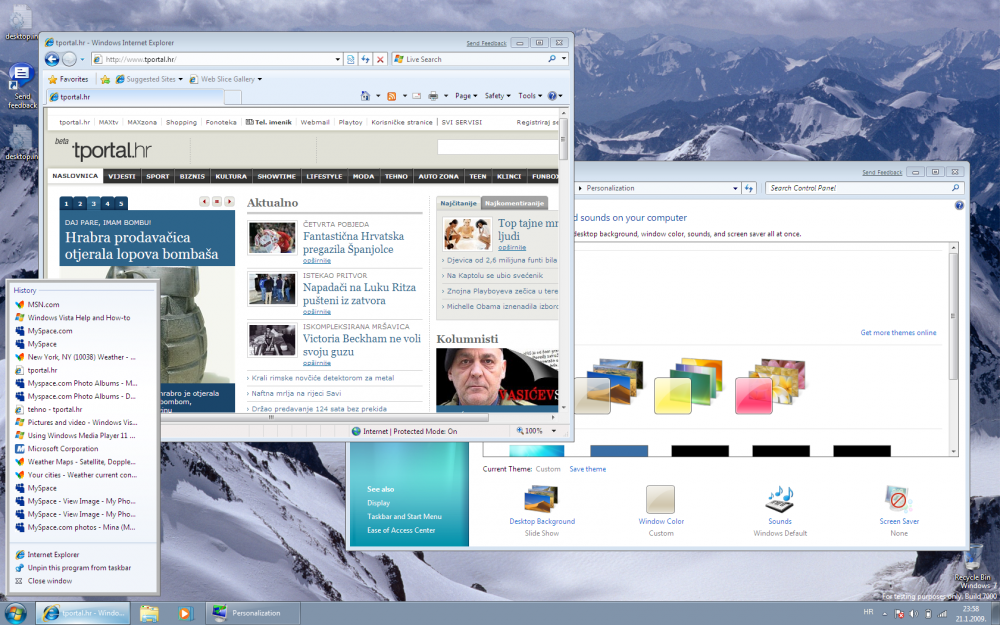Click Add to Favorites Bar icon

(x=105, y=79)
